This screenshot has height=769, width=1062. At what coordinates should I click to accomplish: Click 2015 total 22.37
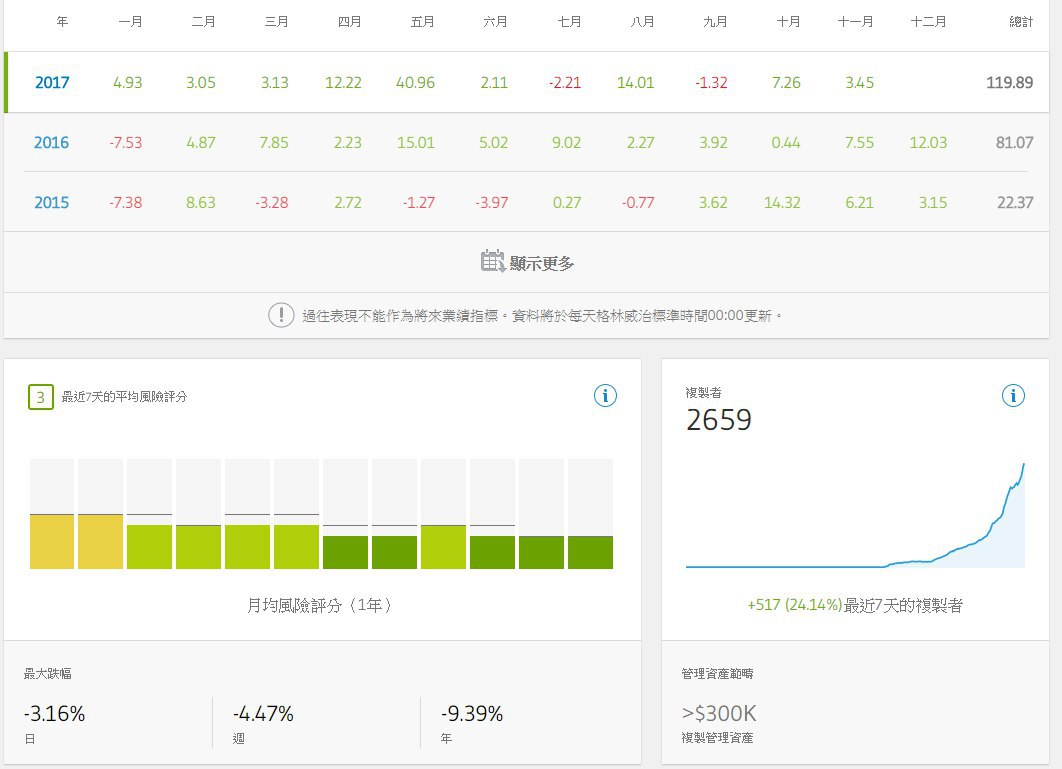[1015, 203]
